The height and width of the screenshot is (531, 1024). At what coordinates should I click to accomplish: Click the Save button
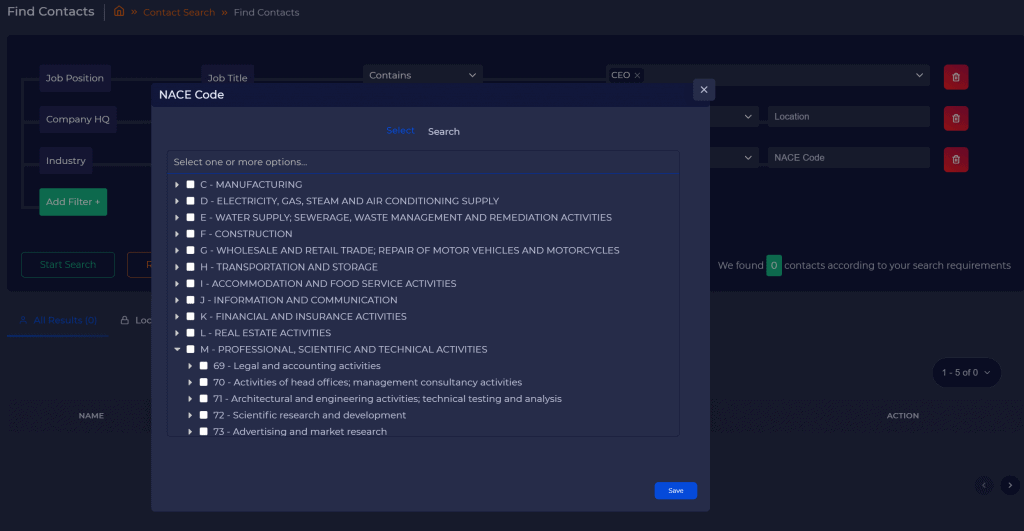(x=676, y=491)
